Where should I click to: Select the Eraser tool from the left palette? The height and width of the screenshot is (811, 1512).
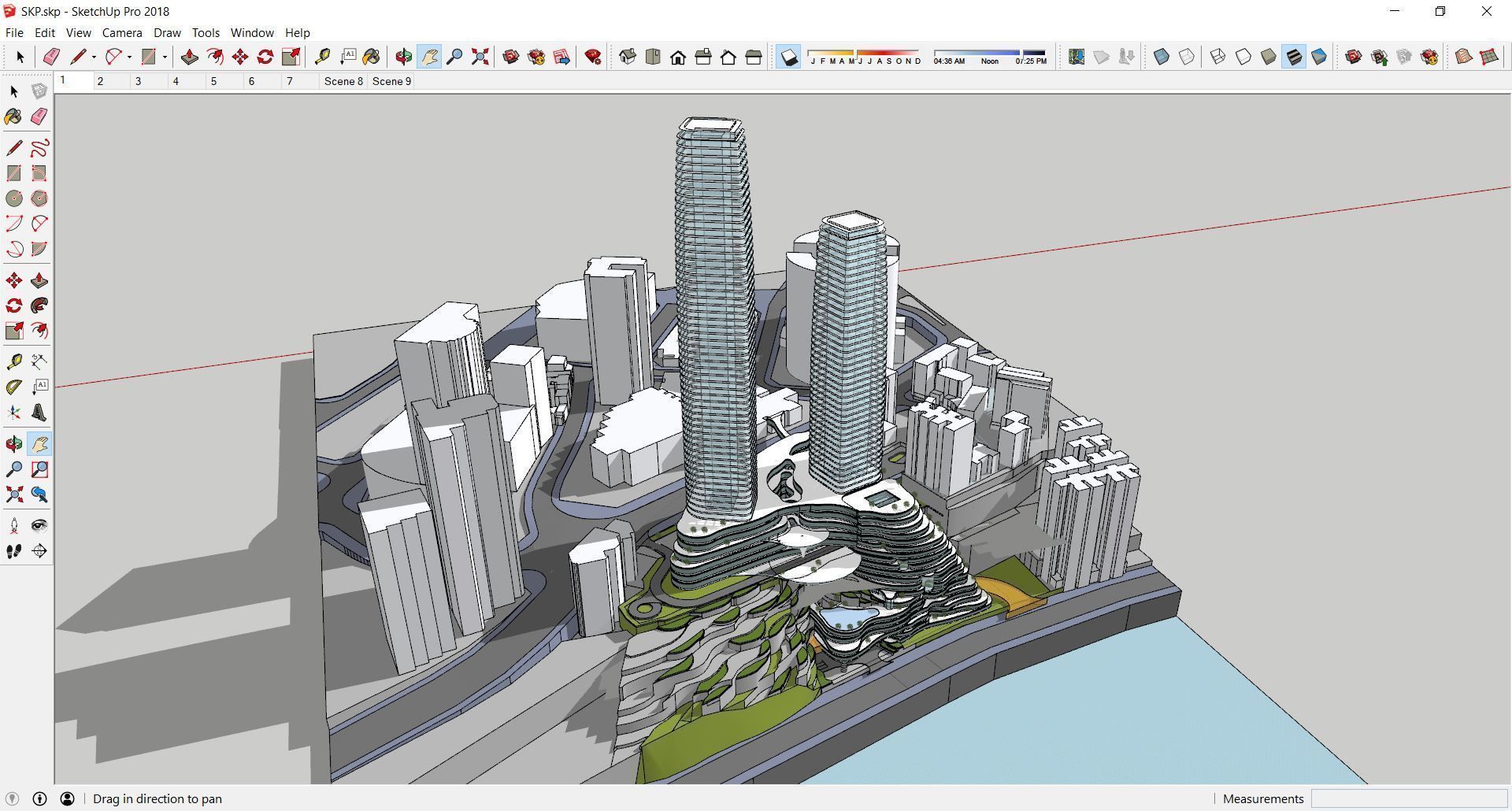(38, 117)
